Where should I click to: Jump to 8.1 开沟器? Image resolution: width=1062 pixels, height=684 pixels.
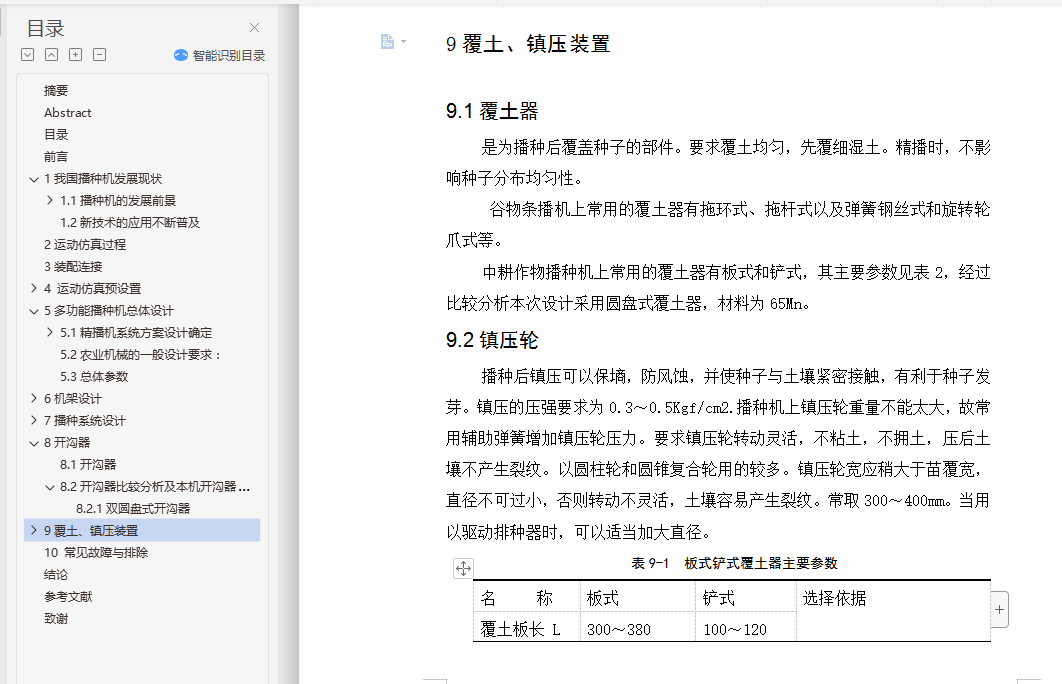(88, 465)
